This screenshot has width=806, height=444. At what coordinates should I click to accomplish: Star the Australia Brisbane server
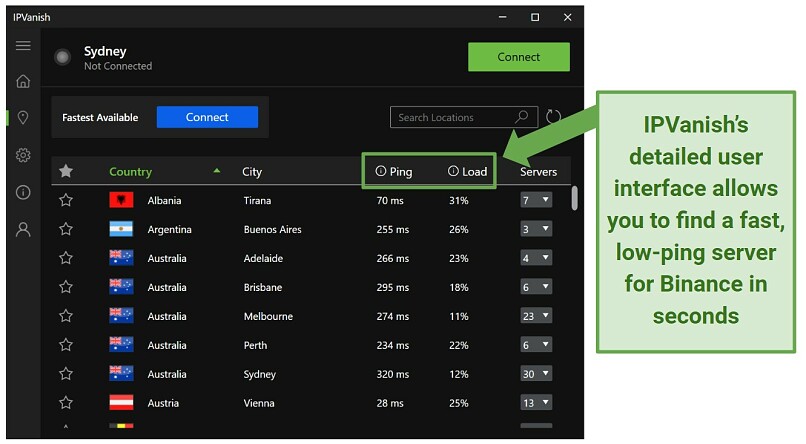coord(66,287)
